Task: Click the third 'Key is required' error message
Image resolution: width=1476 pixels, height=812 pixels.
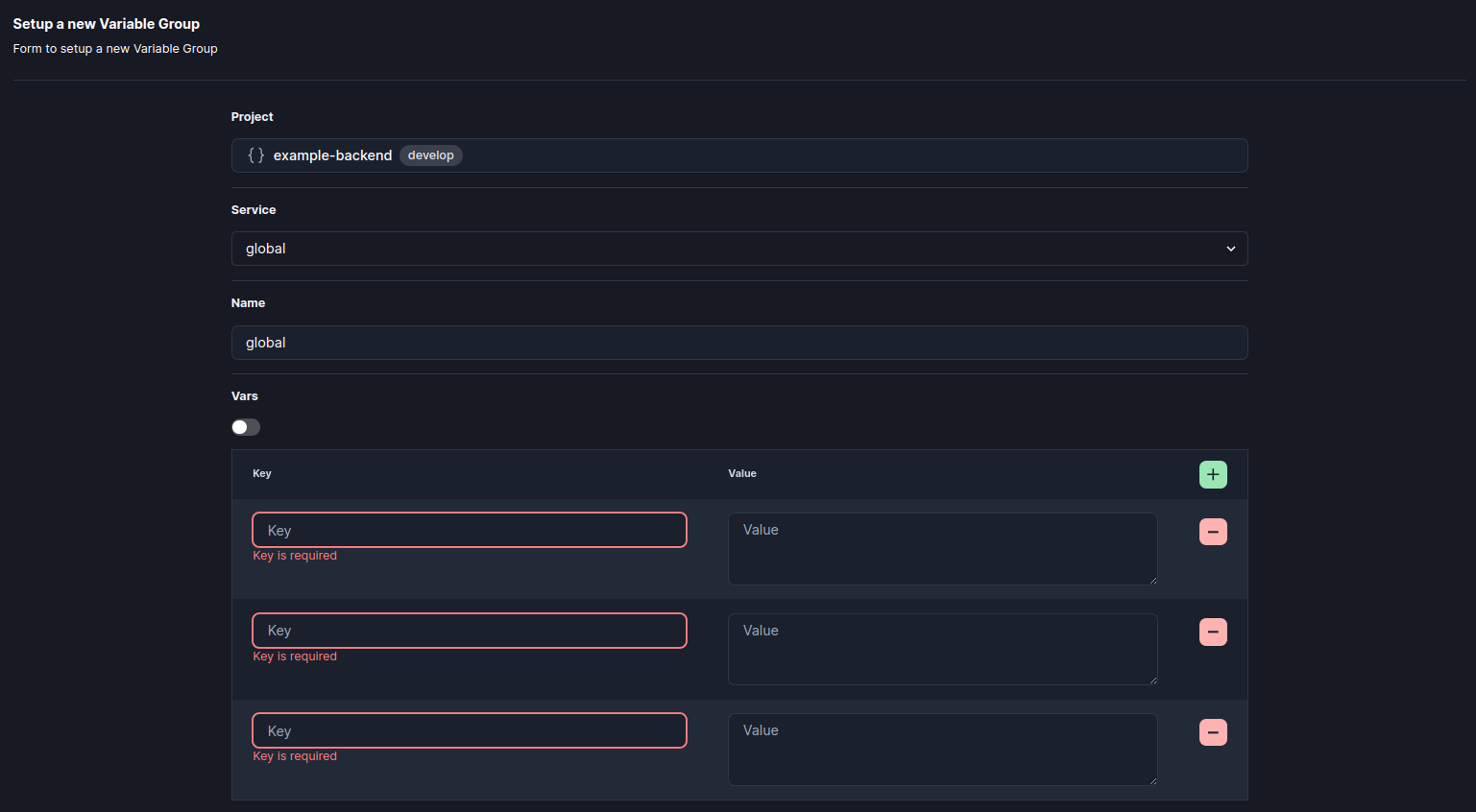Action: (x=295, y=756)
